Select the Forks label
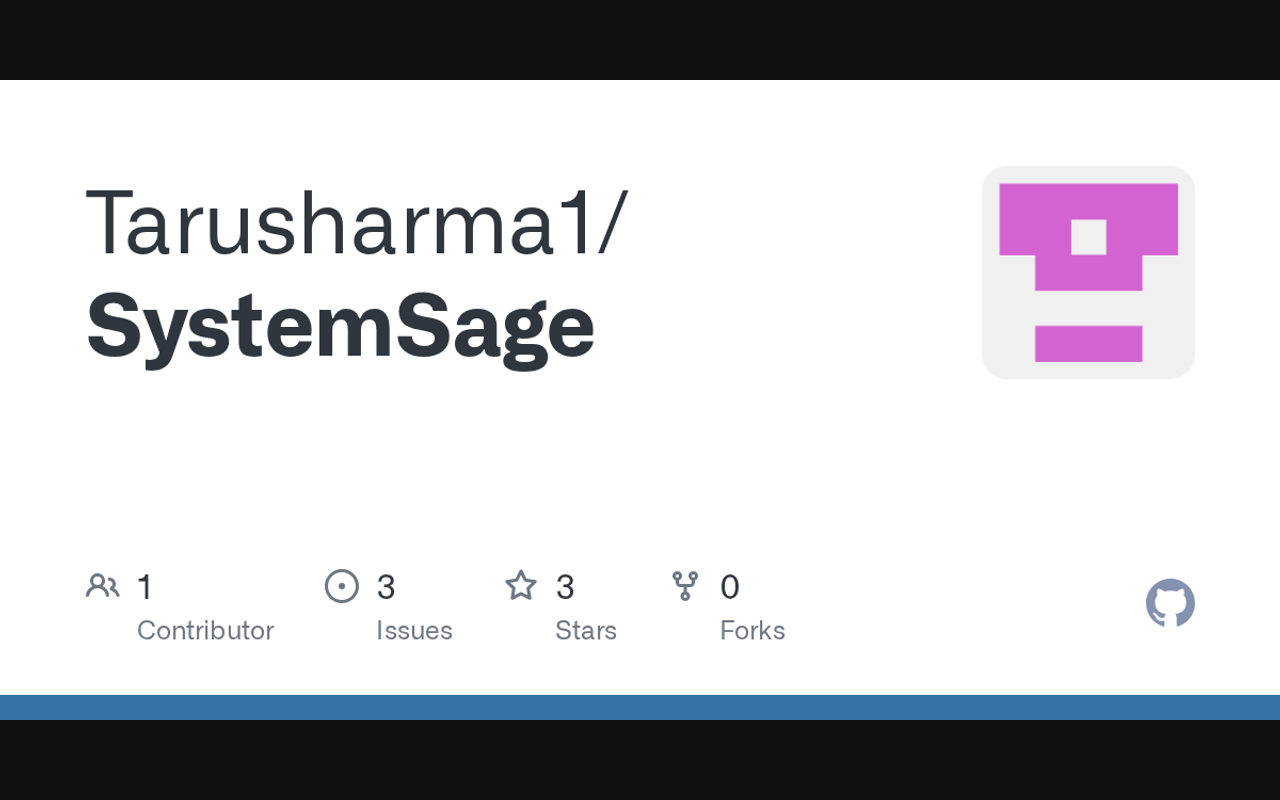Screen dimensions: 1280x800 pyautogui.click(x=752, y=630)
